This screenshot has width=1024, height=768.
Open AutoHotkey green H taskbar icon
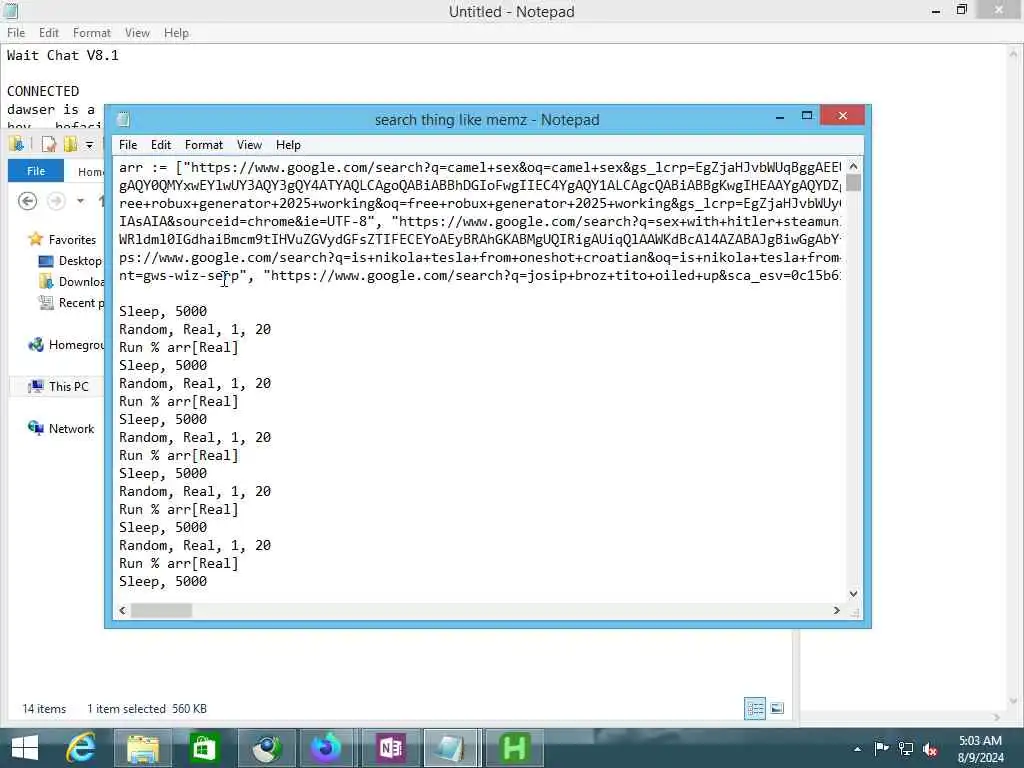514,748
